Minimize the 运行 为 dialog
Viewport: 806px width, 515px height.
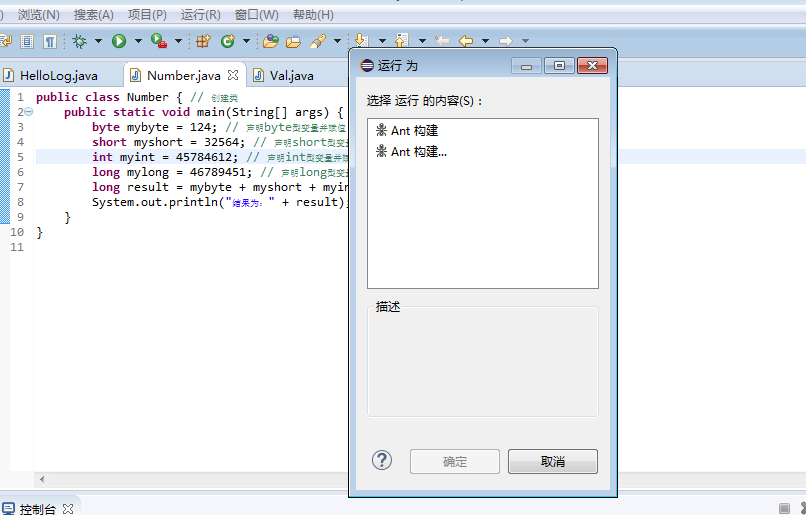pyautogui.click(x=526, y=66)
